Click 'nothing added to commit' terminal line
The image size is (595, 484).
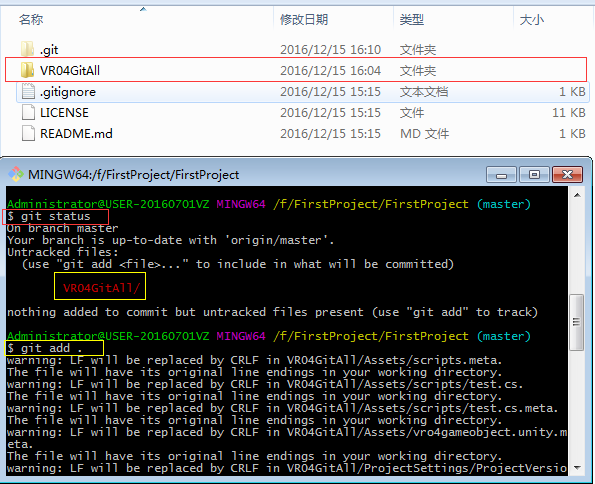coord(272,312)
